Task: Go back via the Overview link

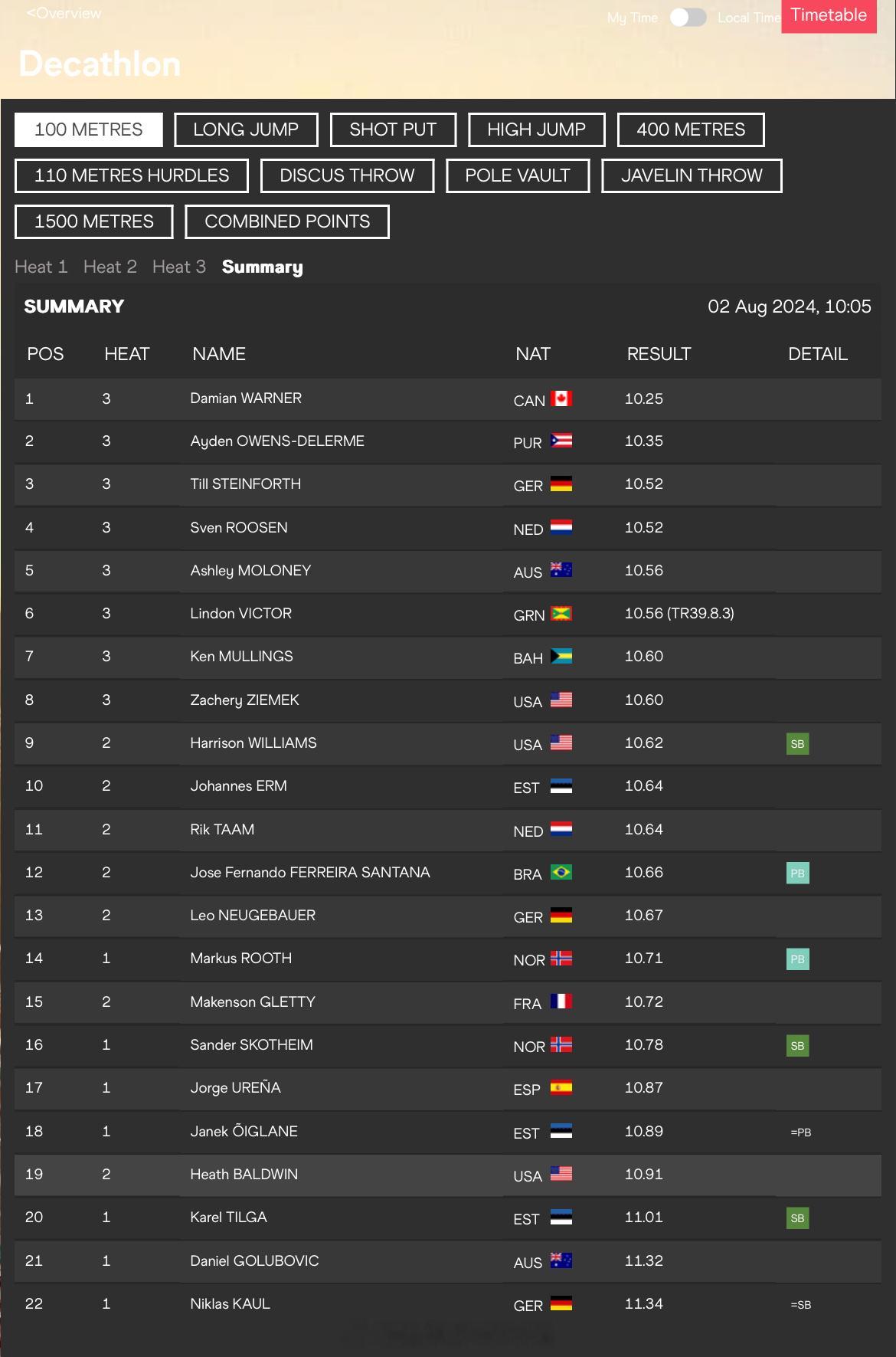Action: coord(64,13)
